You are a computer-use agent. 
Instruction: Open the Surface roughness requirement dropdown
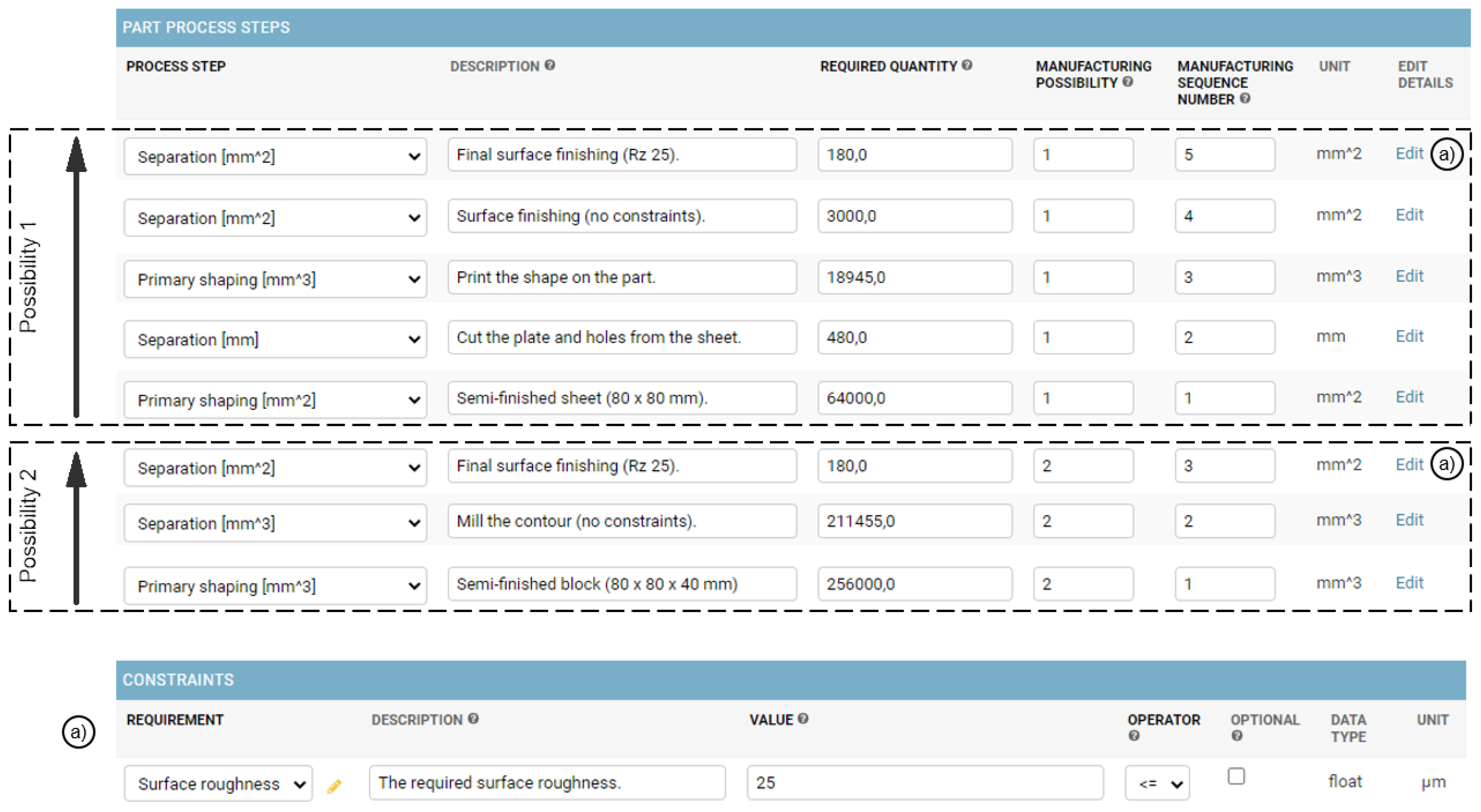(219, 783)
